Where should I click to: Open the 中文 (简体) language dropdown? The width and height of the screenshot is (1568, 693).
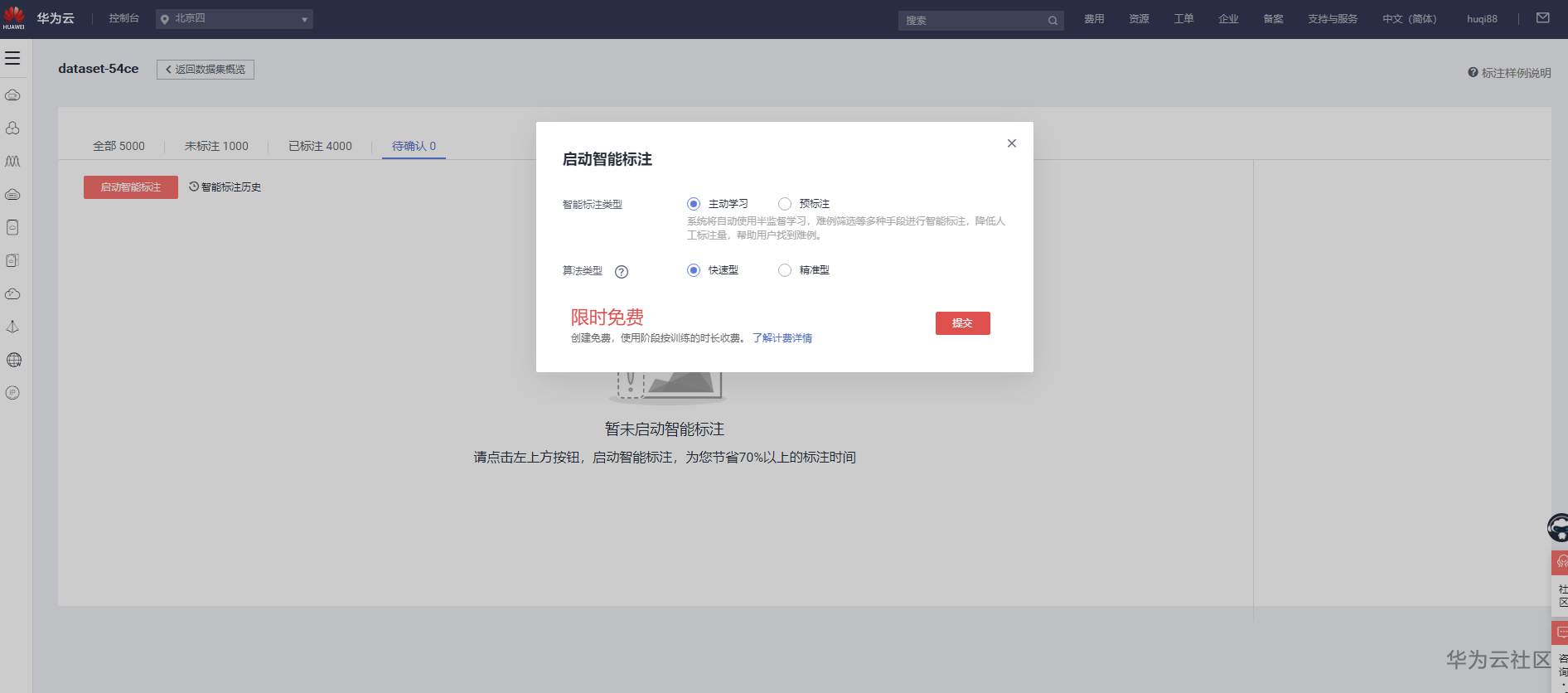point(1409,18)
